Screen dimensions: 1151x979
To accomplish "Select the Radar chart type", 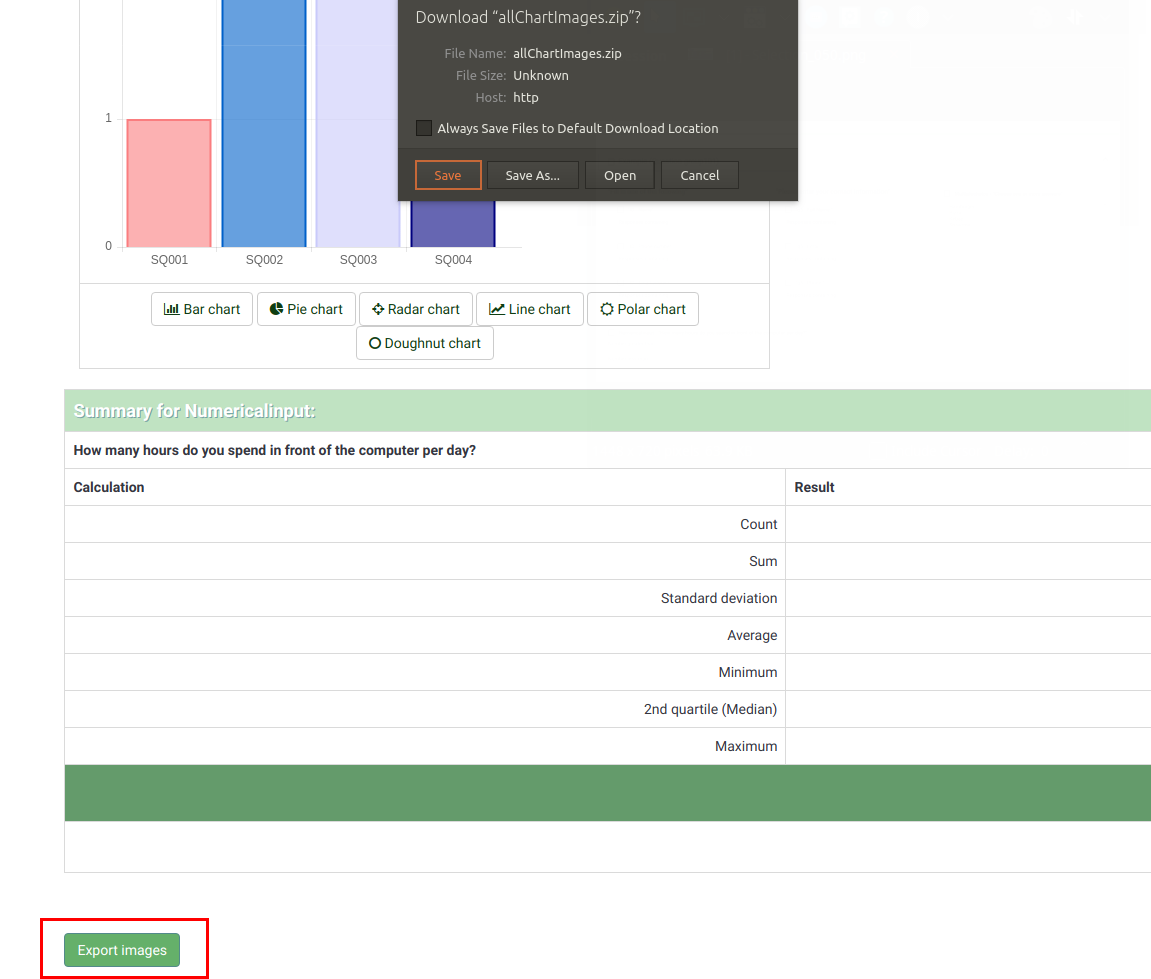I will tap(416, 309).
